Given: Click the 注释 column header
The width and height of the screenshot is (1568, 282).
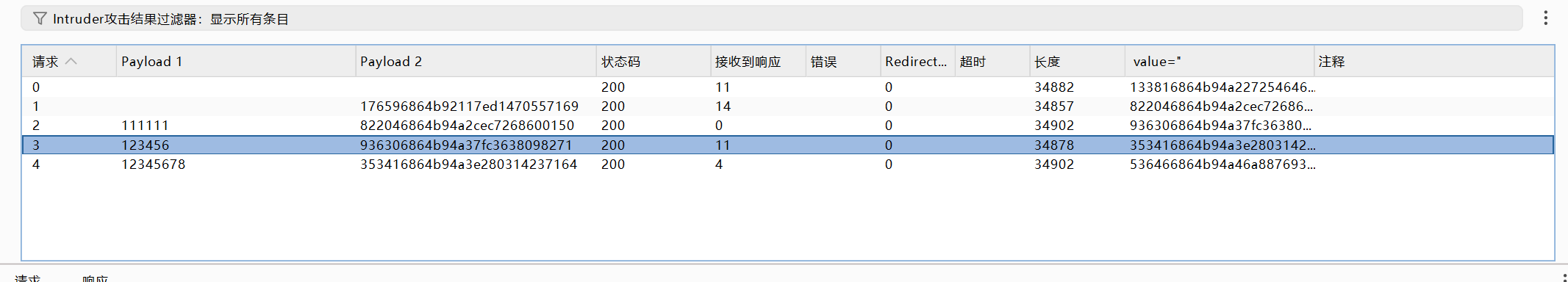Looking at the screenshot, I should (x=1433, y=62).
